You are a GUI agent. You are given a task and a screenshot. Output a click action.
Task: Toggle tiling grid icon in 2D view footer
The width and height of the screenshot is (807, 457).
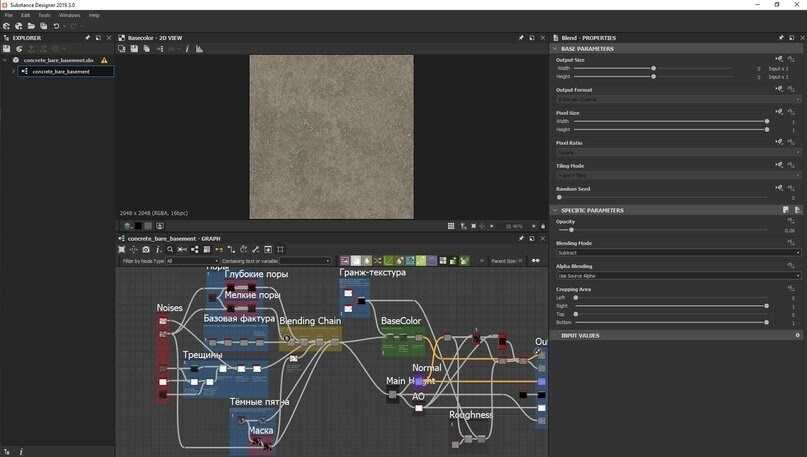tap(451, 226)
